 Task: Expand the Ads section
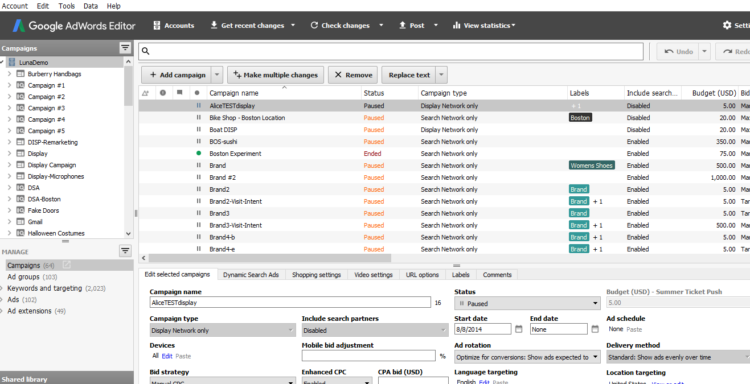2,300
